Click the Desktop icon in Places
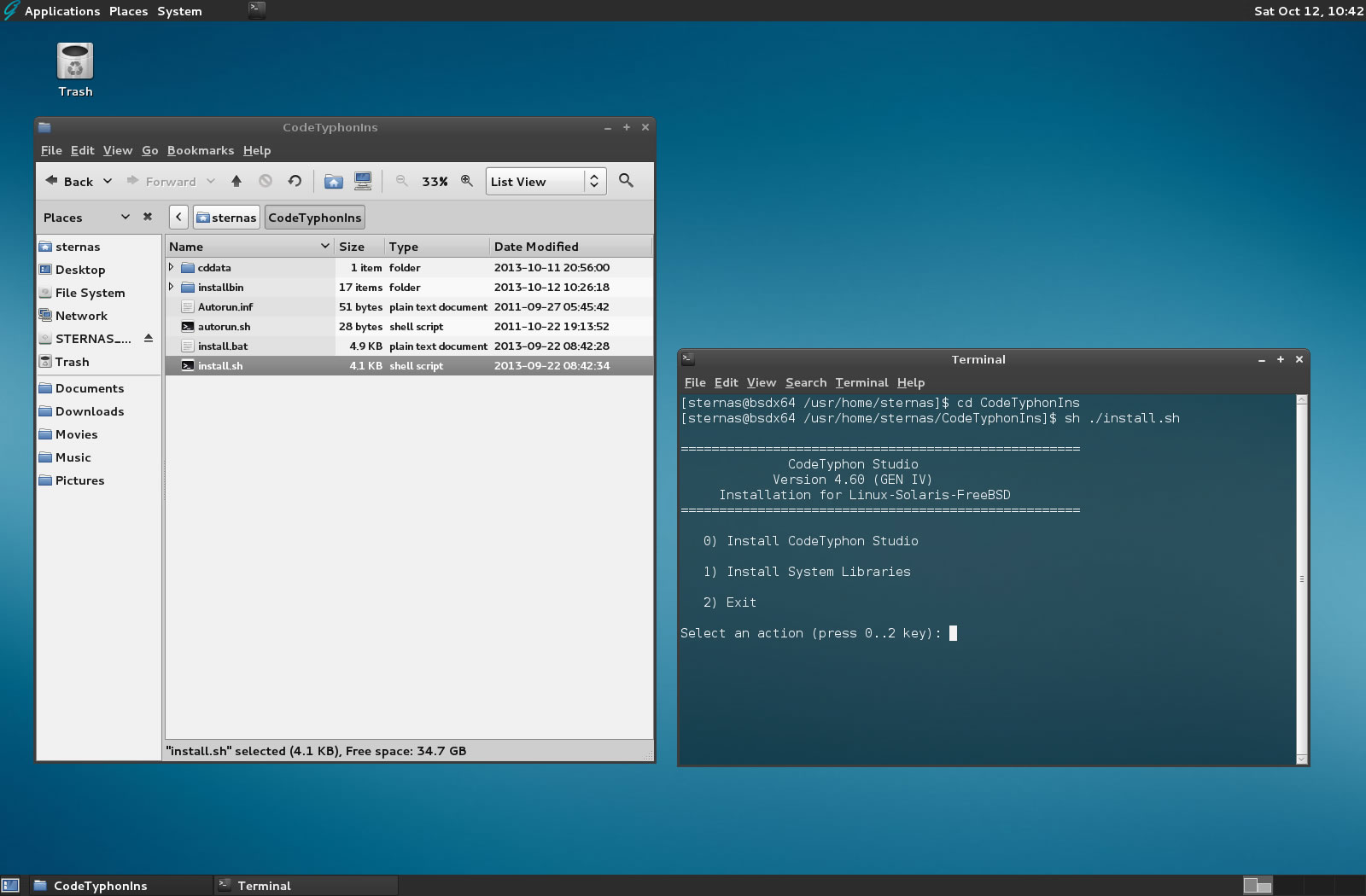The image size is (1366, 896). pos(45,270)
